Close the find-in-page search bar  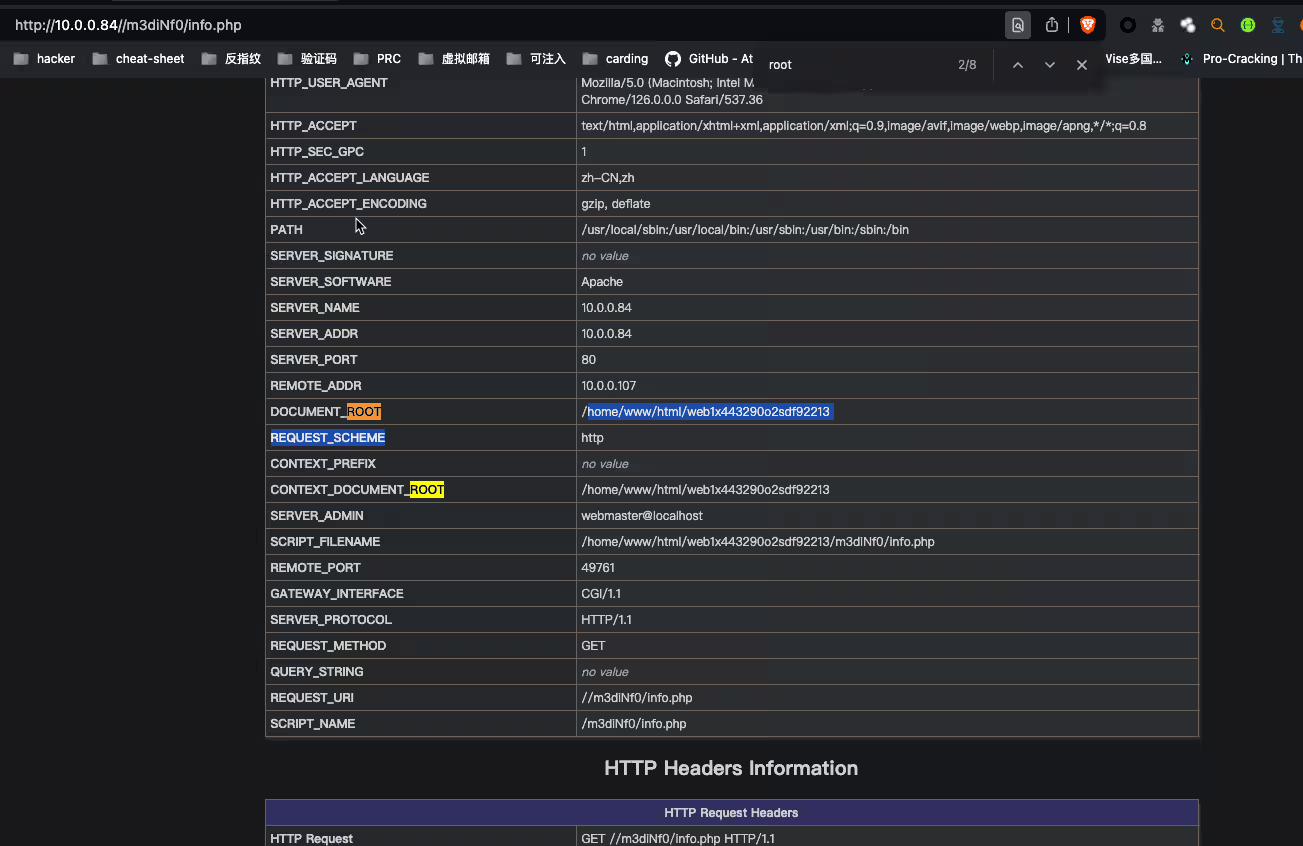(1081, 65)
